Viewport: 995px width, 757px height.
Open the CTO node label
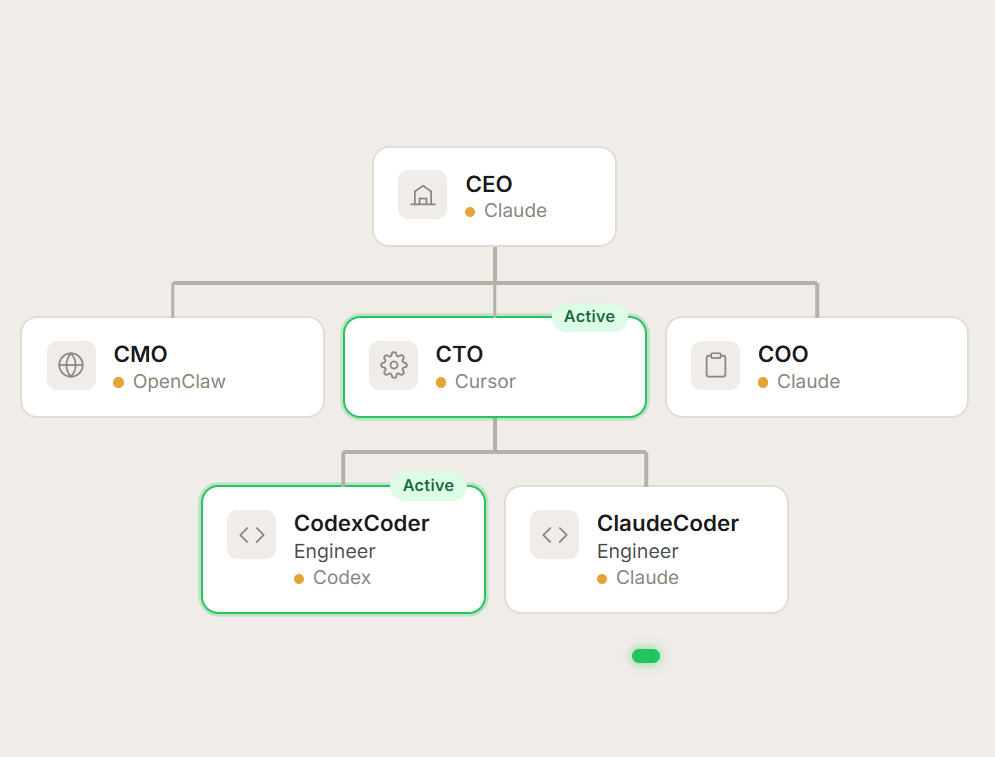tap(460, 354)
